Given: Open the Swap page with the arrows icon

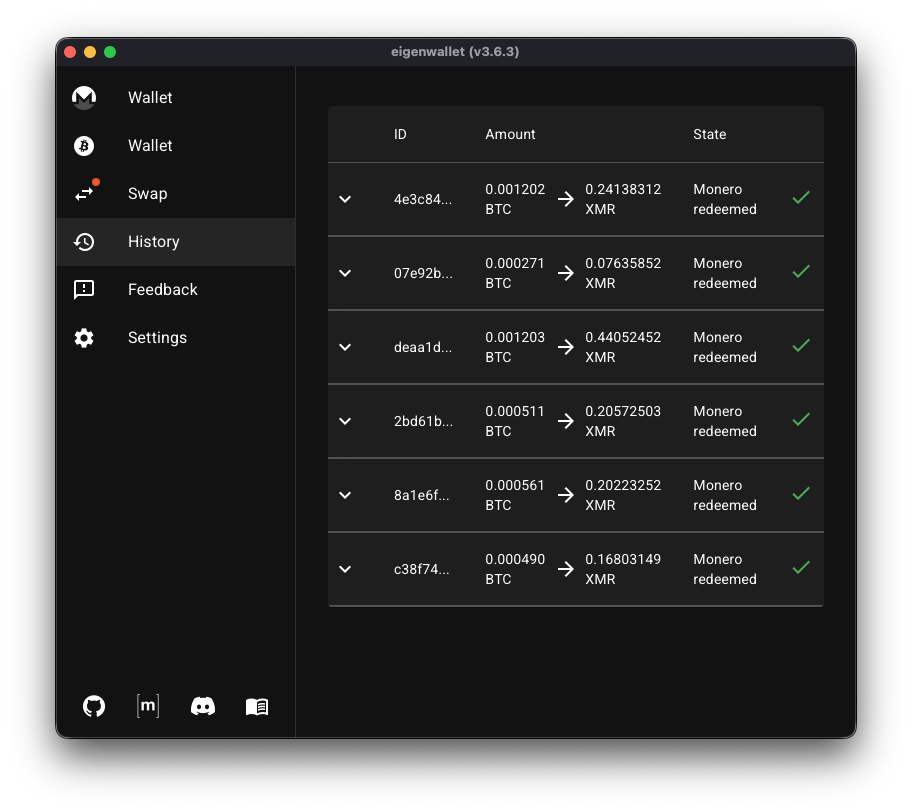Looking at the screenshot, I should (x=83, y=194).
